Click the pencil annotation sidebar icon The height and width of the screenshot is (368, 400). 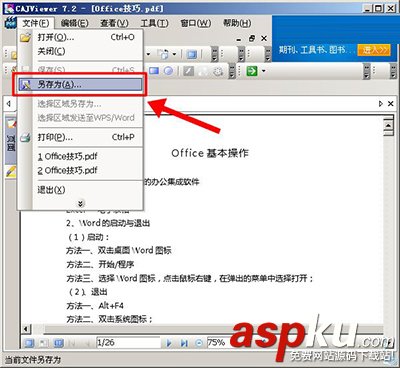pyautogui.click(x=11, y=171)
